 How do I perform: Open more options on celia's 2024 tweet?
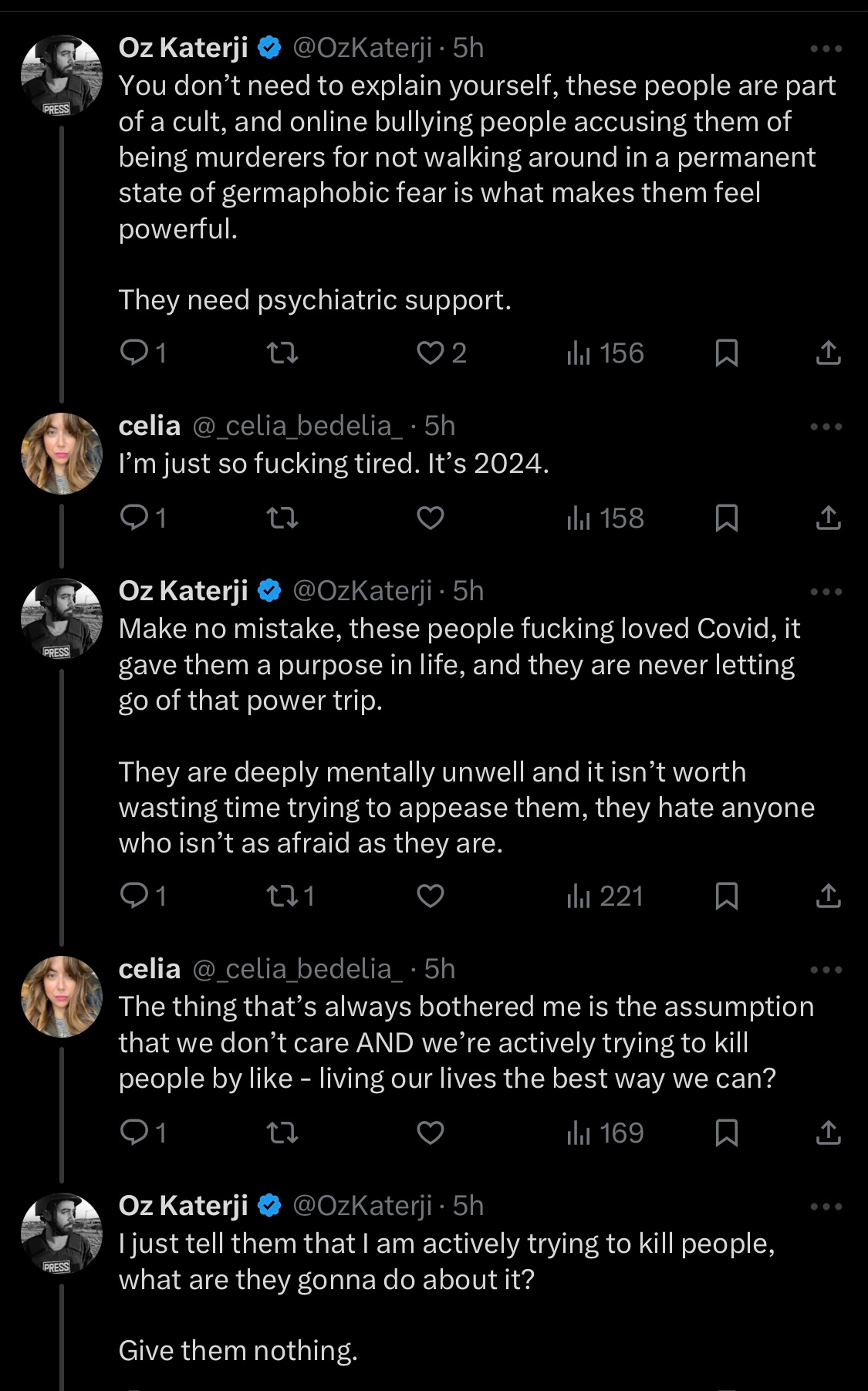point(827,427)
